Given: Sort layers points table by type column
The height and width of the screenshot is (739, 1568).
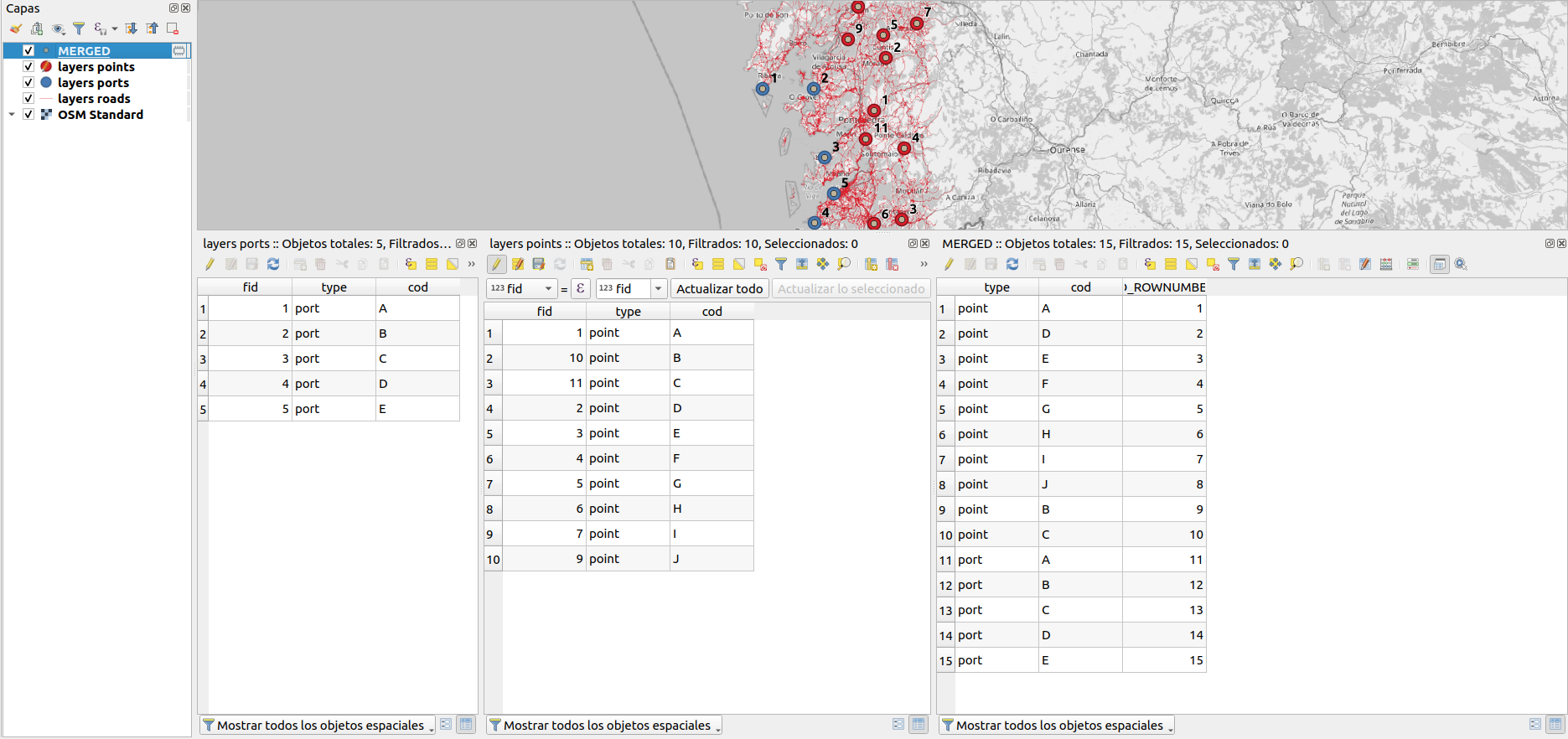Looking at the screenshot, I should click(628, 312).
